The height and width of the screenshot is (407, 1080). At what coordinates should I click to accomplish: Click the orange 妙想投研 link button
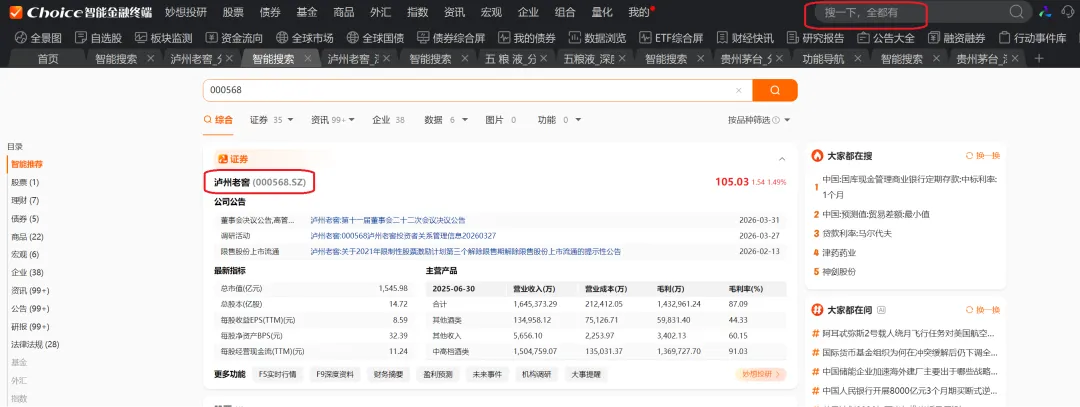coord(760,375)
